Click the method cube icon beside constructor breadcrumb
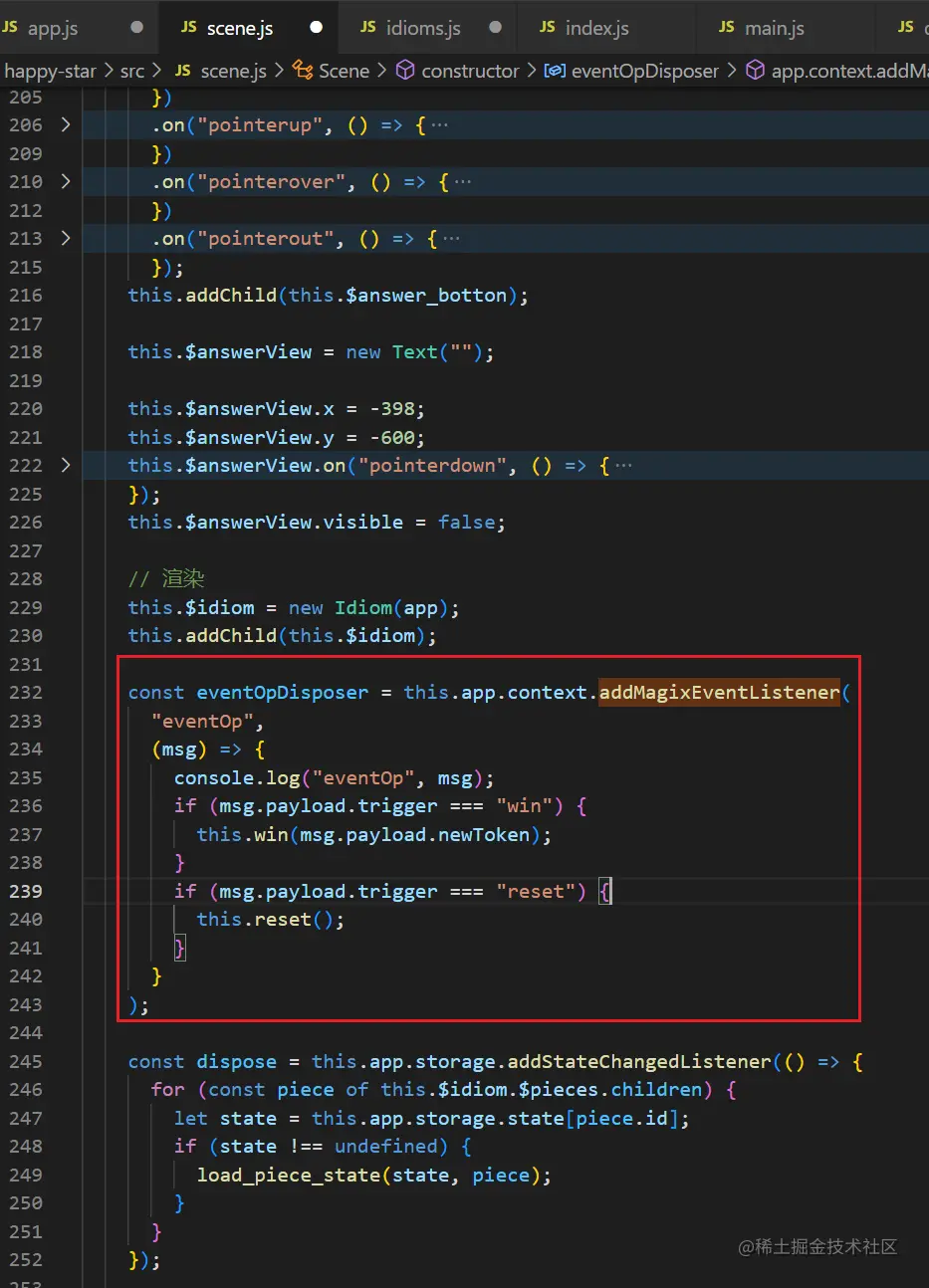 pyautogui.click(x=405, y=71)
